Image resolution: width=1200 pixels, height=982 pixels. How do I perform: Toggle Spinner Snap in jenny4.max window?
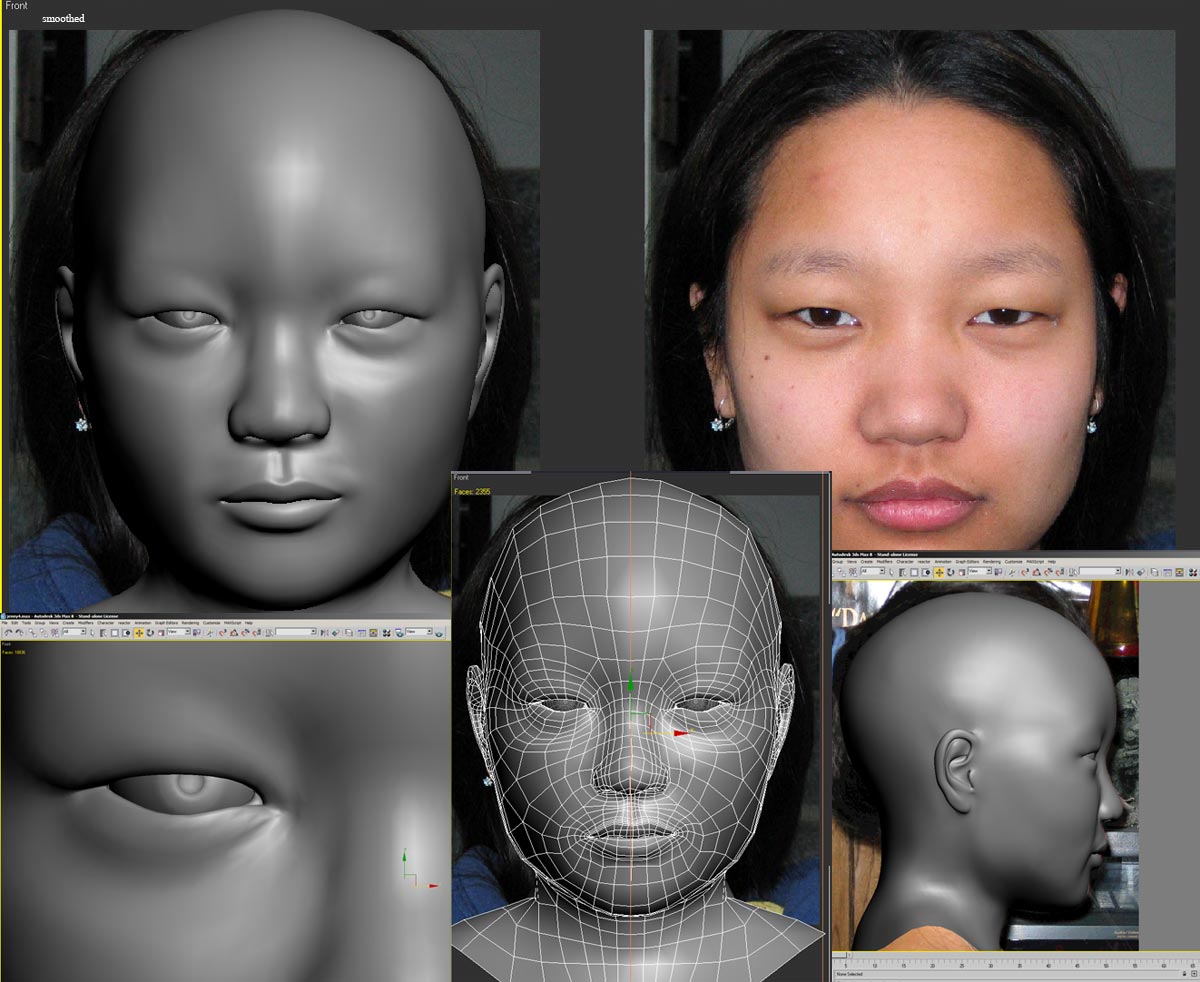point(257,633)
